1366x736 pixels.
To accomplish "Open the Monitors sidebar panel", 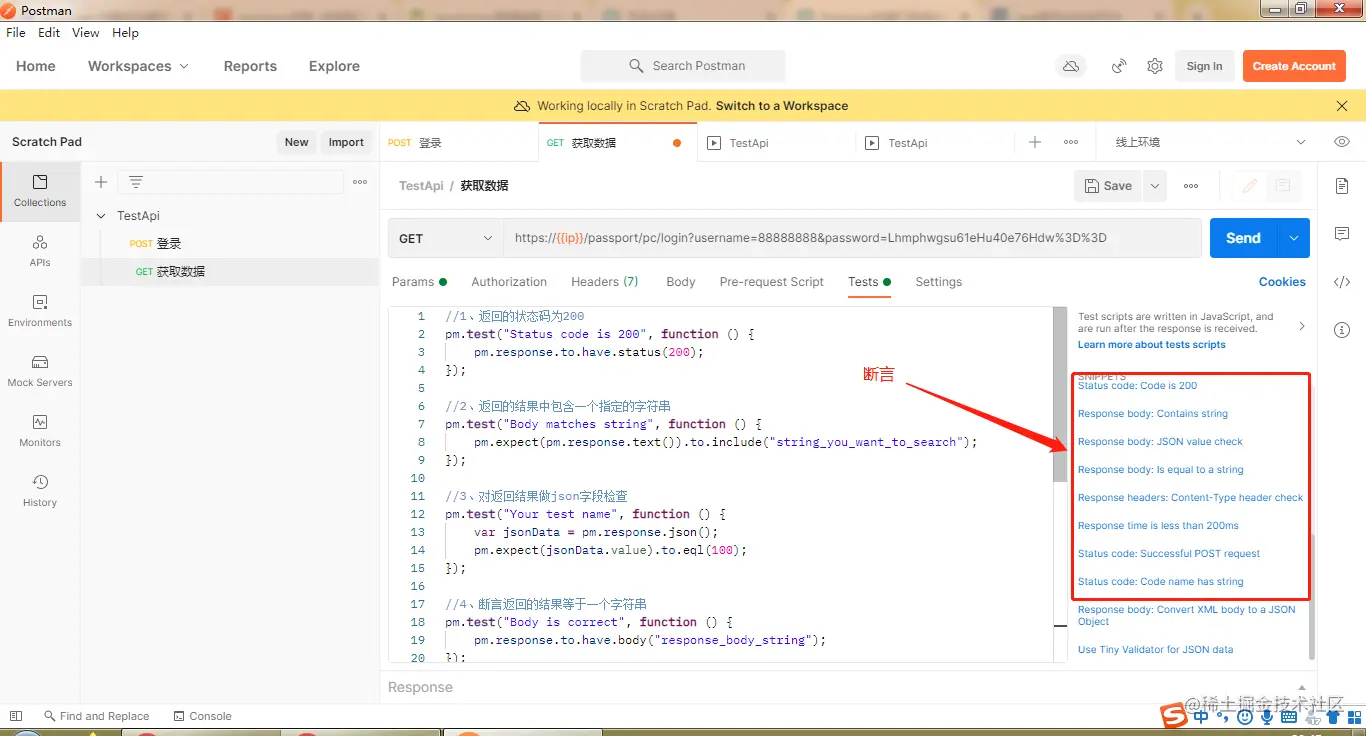I will coord(40,431).
